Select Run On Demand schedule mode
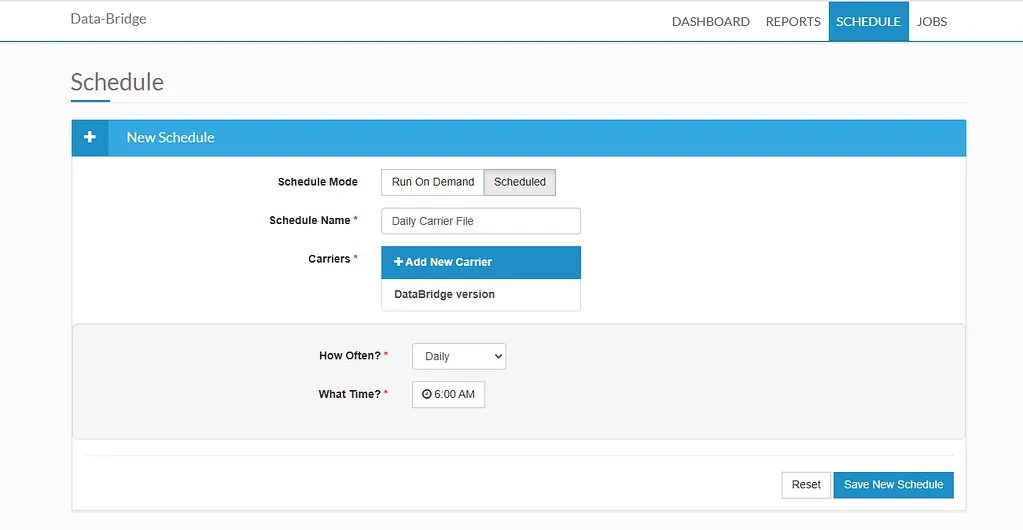The width and height of the screenshot is (1023, 530). tap(433, 182)
